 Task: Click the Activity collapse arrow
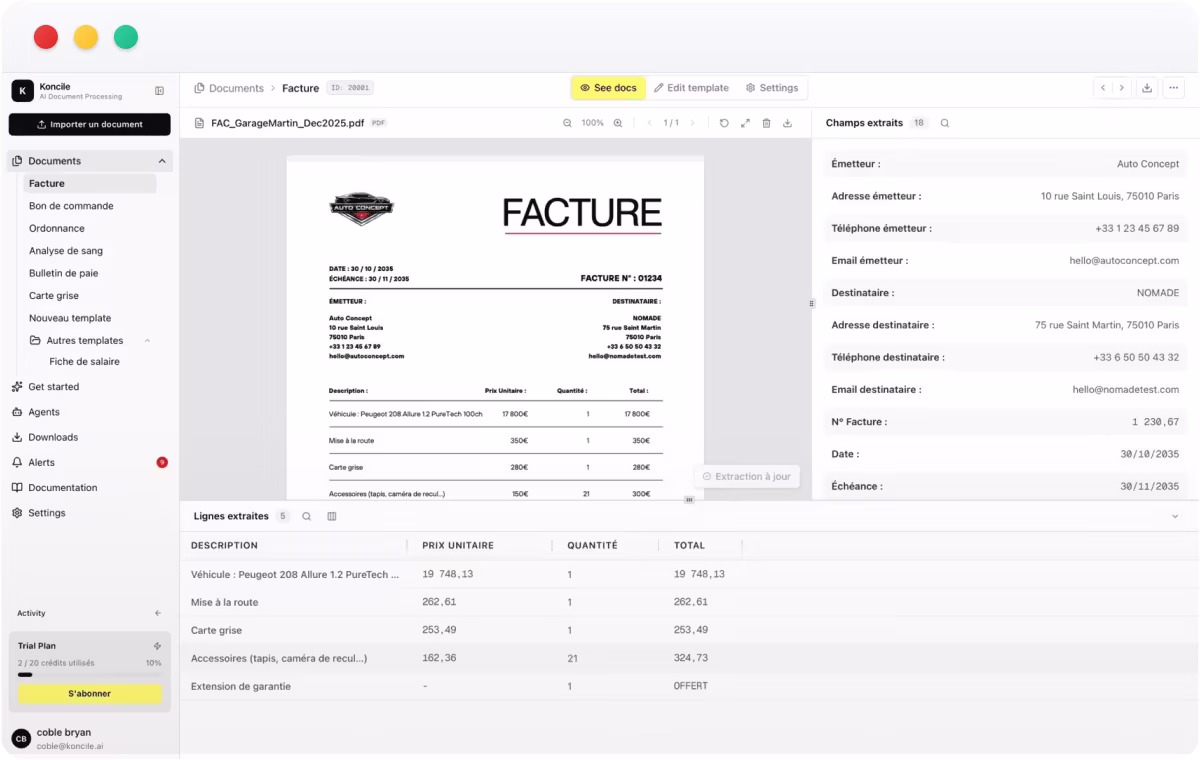click(x=158, y=613)
